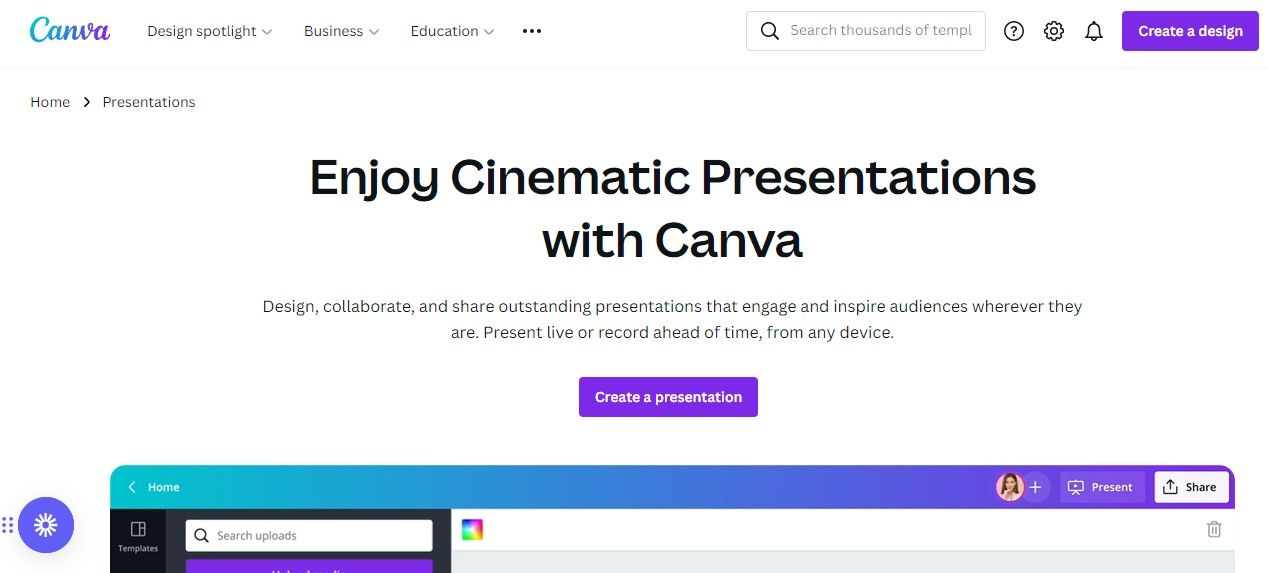Click the Share button in editor

click(x=1191, y=487)
